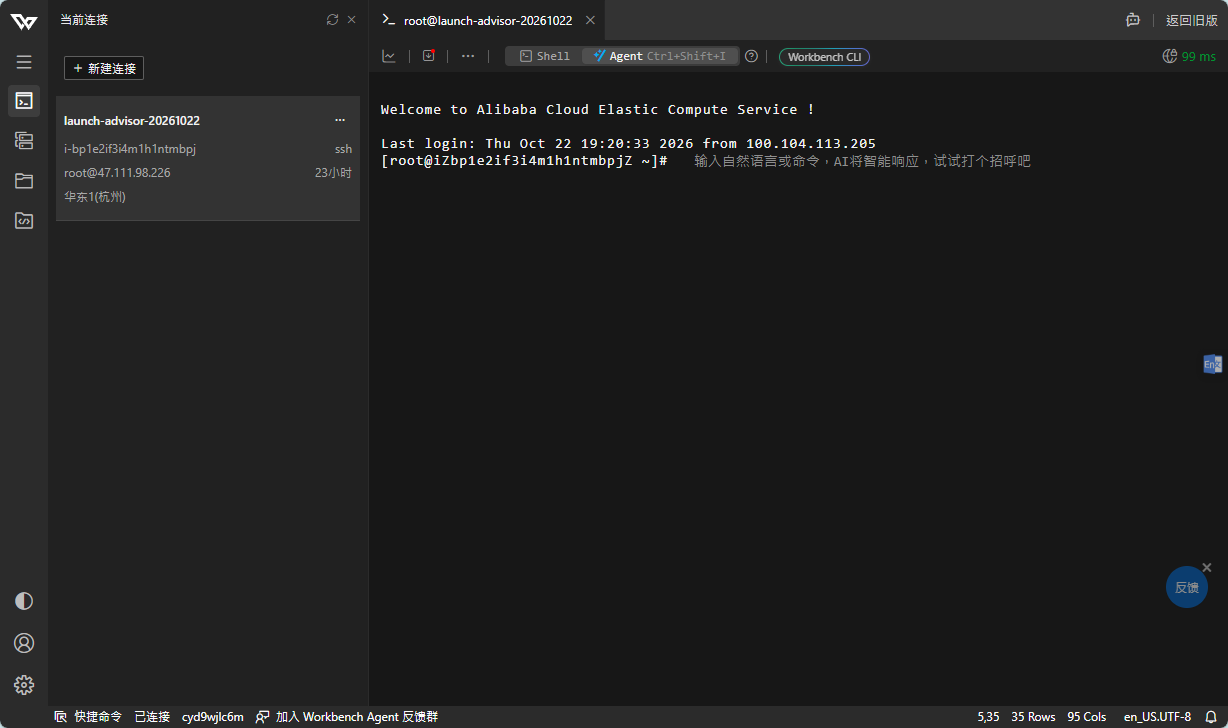Toggle the dark/light theme icon
Screen dimensions: 1228x728
pos(24,601)
